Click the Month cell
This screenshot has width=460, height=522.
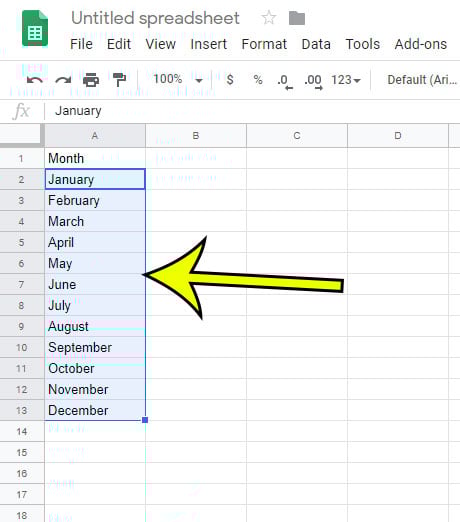[x=95, y=158]
